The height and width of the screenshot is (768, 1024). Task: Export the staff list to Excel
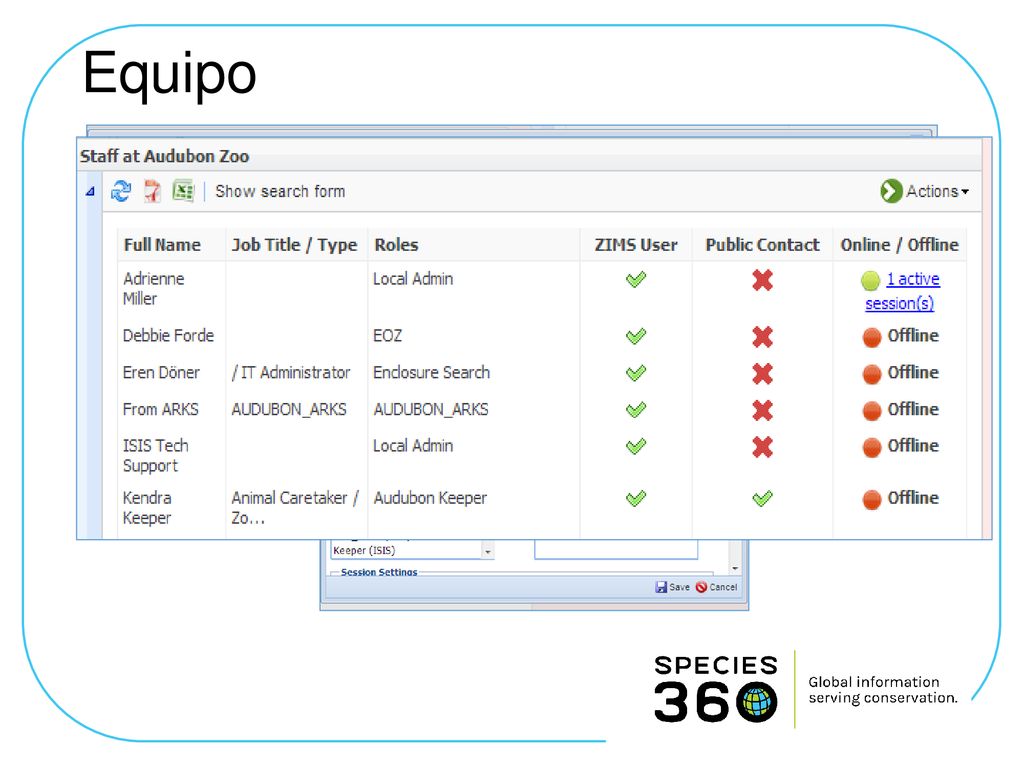183,191
